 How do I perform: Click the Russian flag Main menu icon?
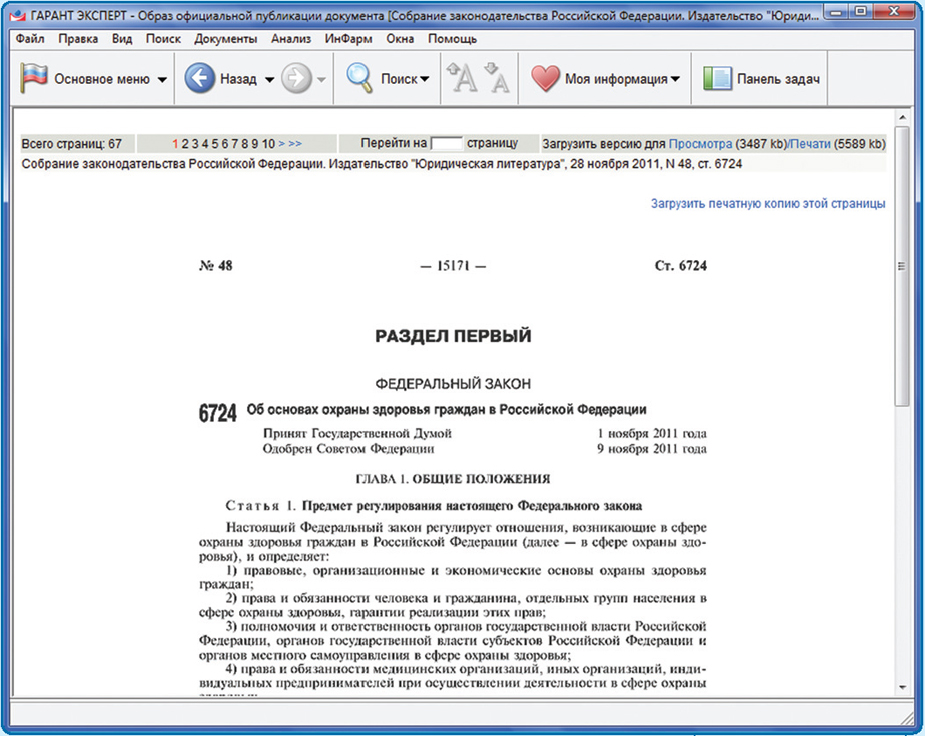coord(35,79)
